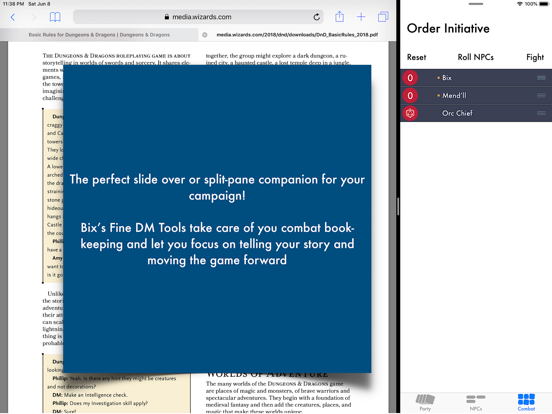This screenshot has width=552, height=414.
Task: Tap the Reset initiative button
Action: point(416,57)
